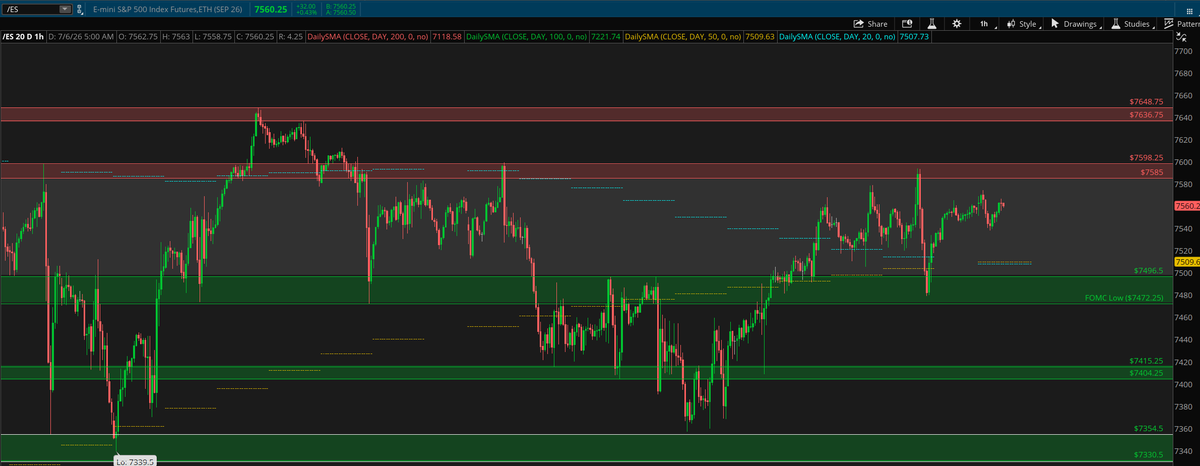Open the flask edit studies icon

[x=931, y=23]
